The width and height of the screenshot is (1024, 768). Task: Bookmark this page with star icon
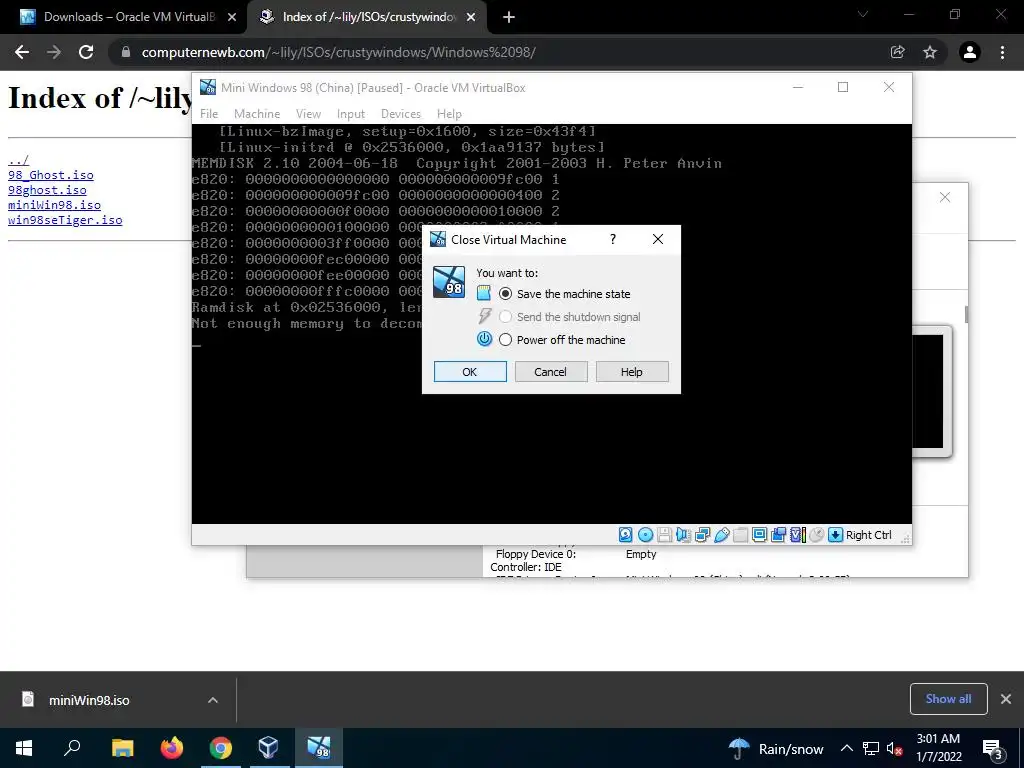pos(930,52)
